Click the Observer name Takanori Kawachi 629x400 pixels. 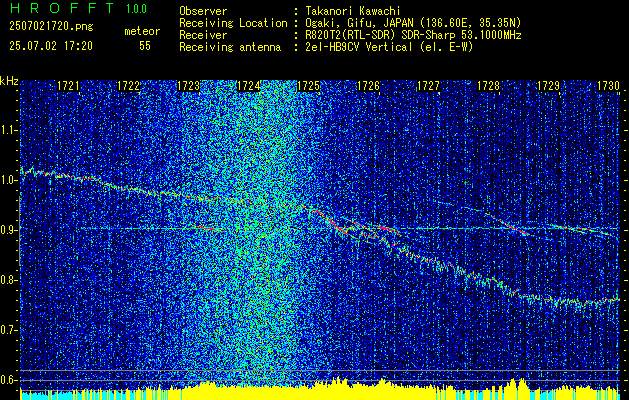(353, 11)
